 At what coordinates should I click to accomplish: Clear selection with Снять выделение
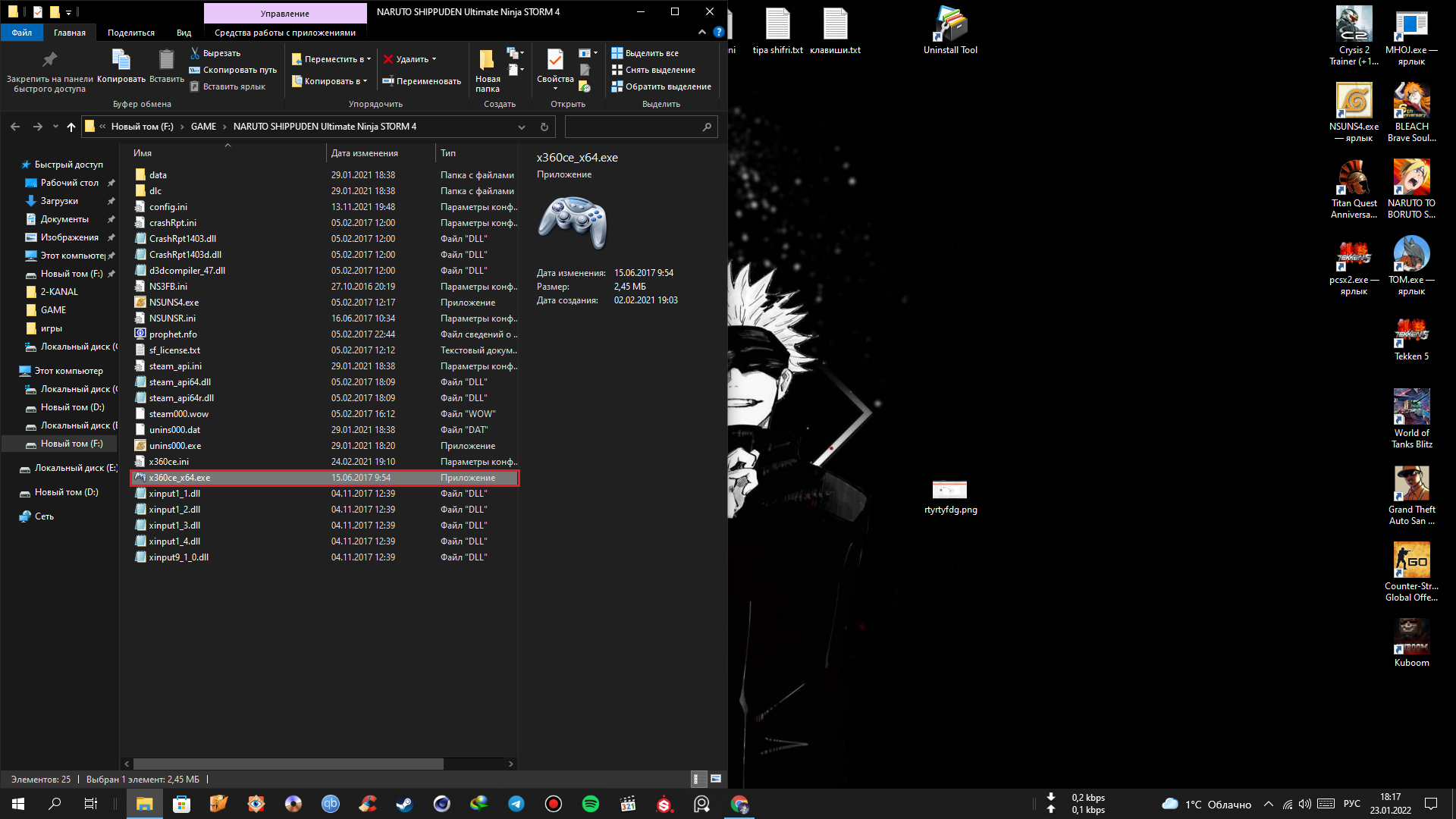(x=654, y=70)
